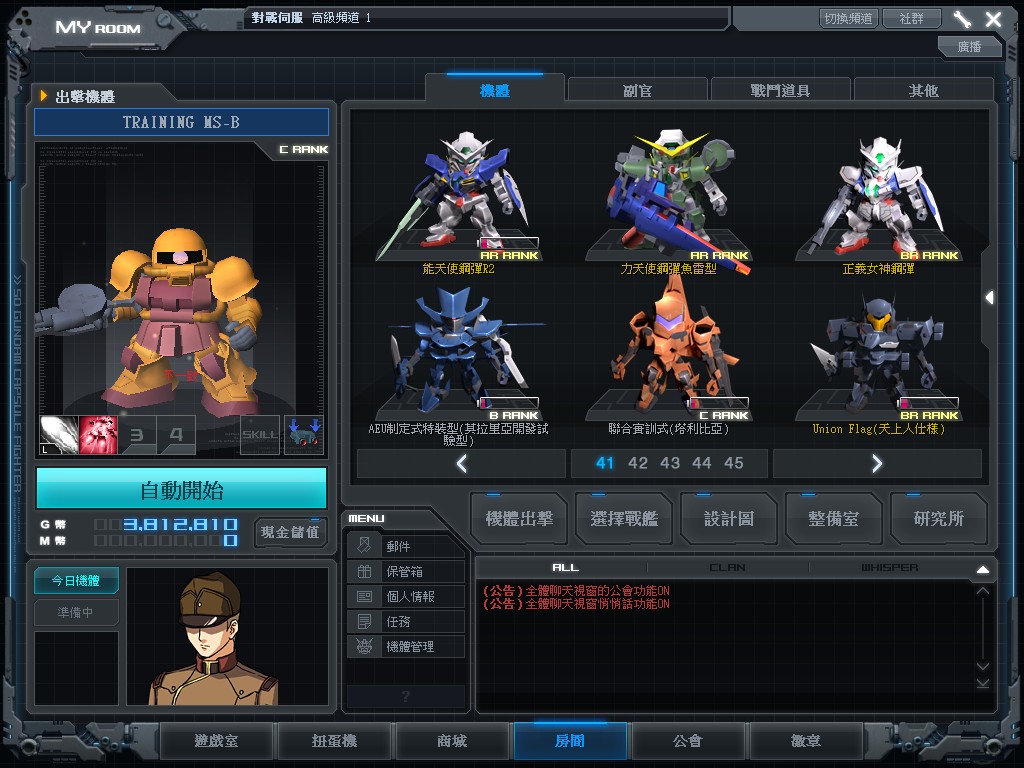Jump to unit page 44
Screen dimensions: 1024x768
(702, 463)
